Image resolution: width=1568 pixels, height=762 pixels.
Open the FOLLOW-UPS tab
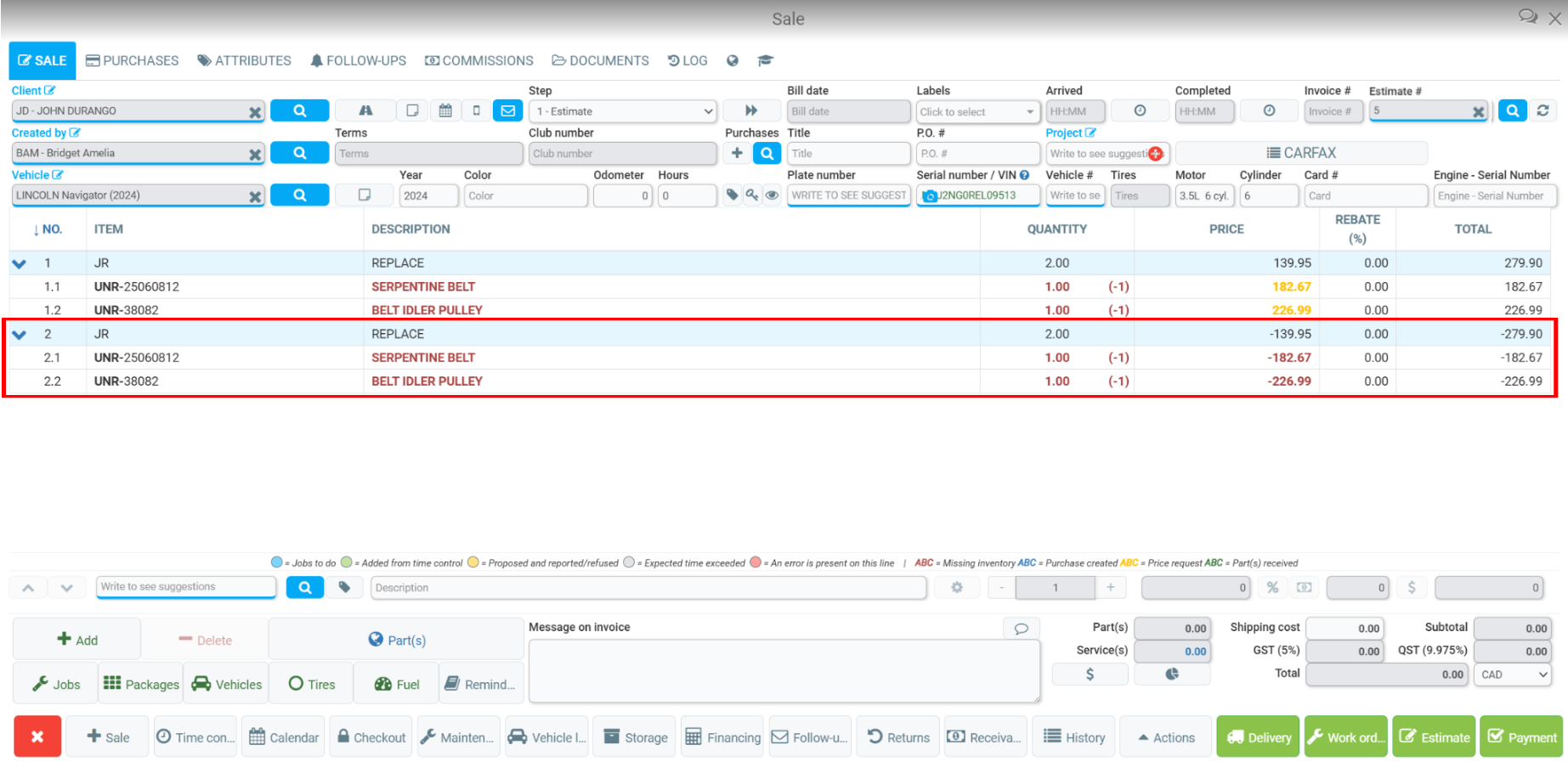click(x=358, y=61)
